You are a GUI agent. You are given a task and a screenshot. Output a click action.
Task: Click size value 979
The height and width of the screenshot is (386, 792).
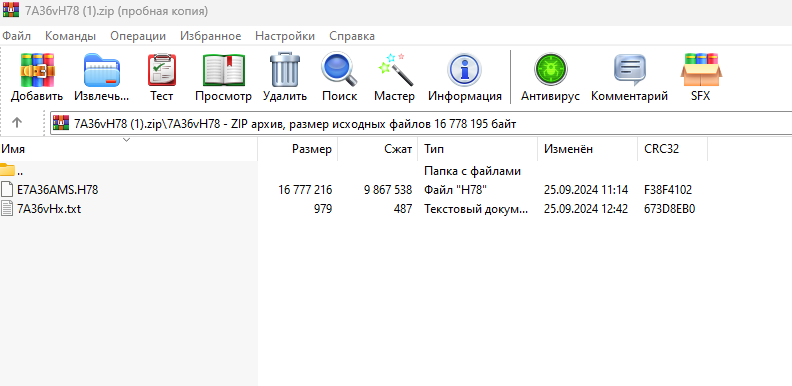pos(322,209)
